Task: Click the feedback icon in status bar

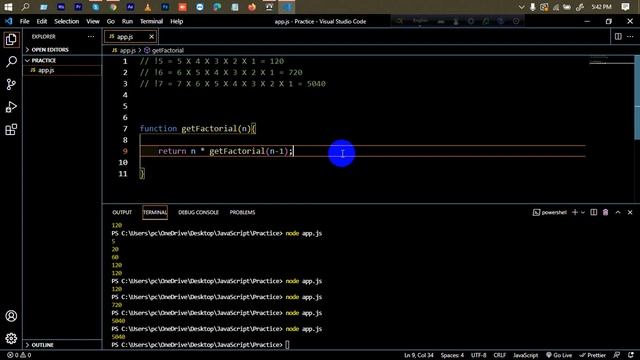Action: [x=617, y=355]
